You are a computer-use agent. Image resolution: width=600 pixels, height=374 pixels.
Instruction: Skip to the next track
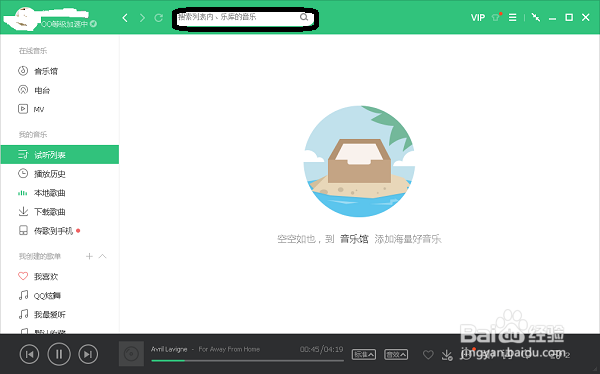(x=88, y=354)
